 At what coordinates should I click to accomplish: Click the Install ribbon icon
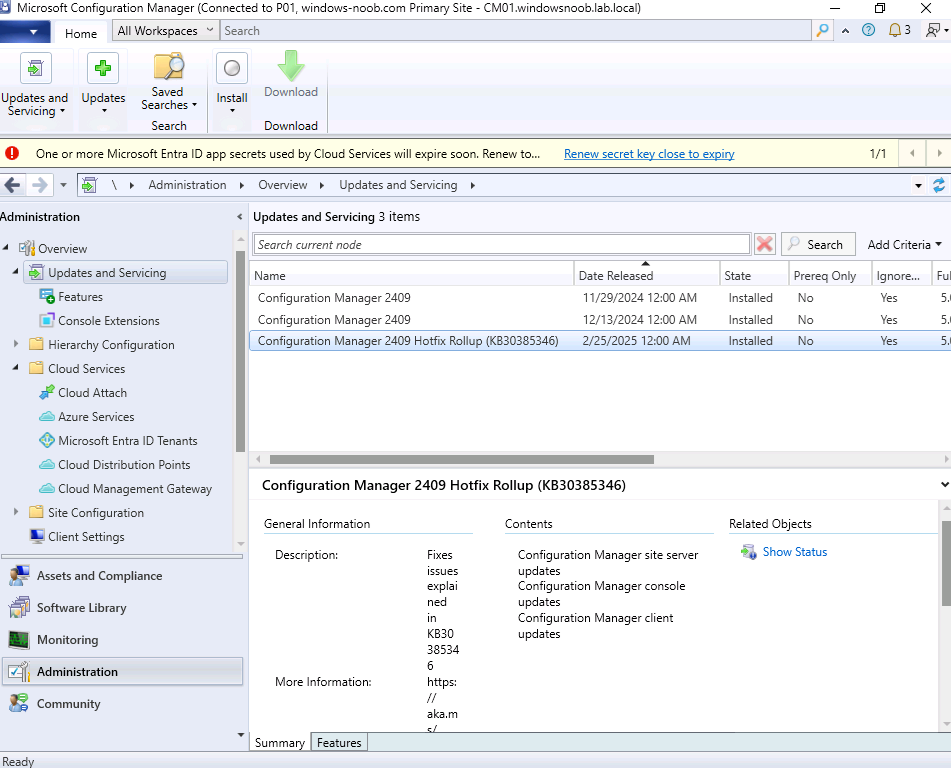pyautogui.click(x=232, y=68)
